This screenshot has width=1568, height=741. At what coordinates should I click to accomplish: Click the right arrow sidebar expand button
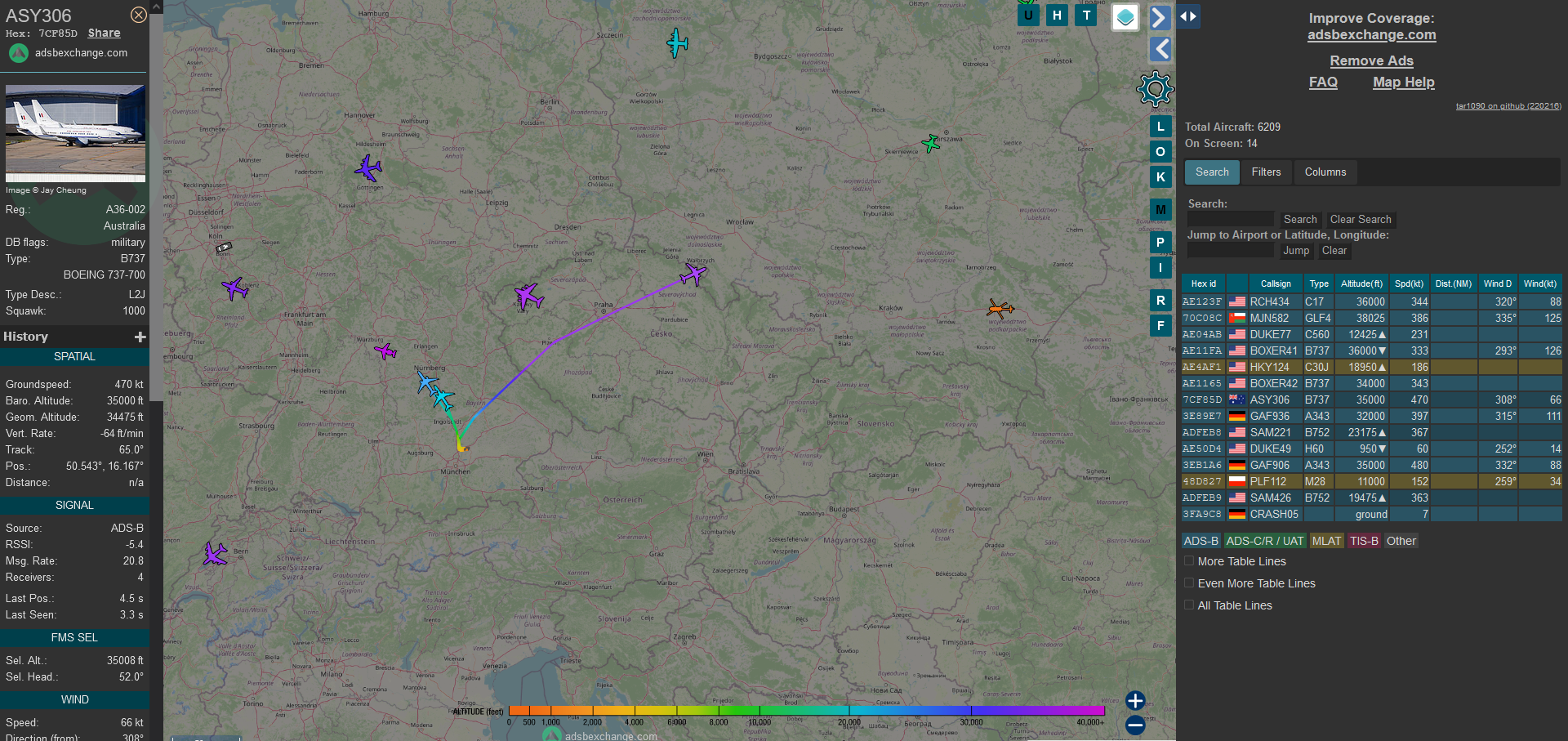[1160, 17]
